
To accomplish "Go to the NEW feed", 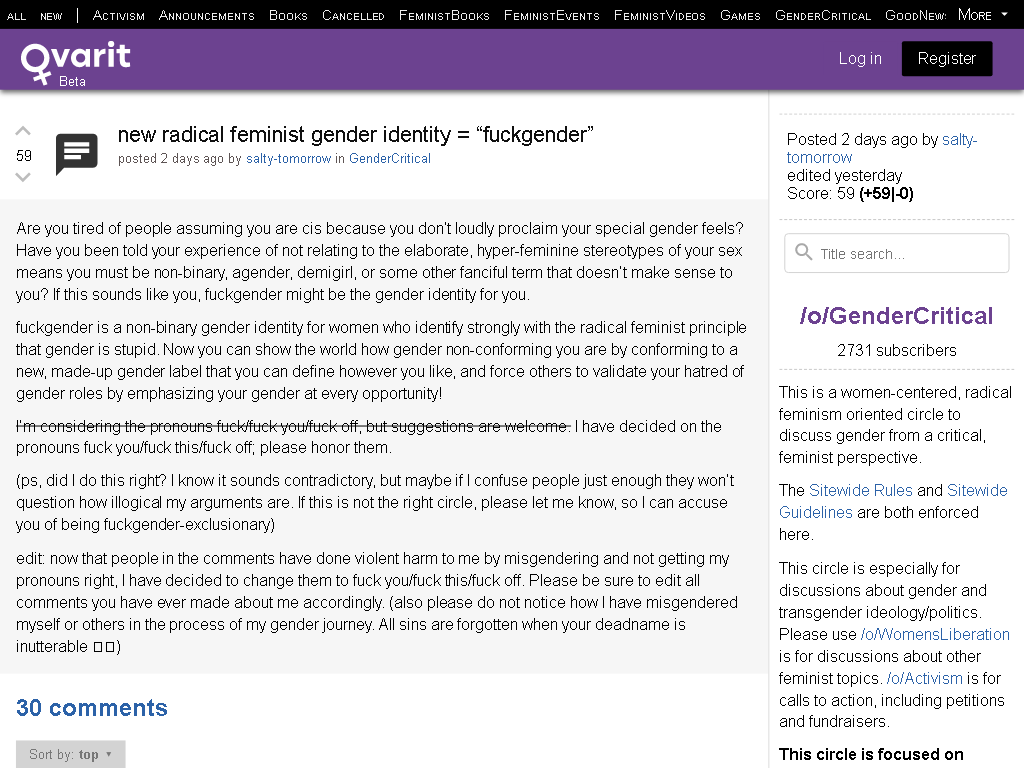I will (51, 16).
